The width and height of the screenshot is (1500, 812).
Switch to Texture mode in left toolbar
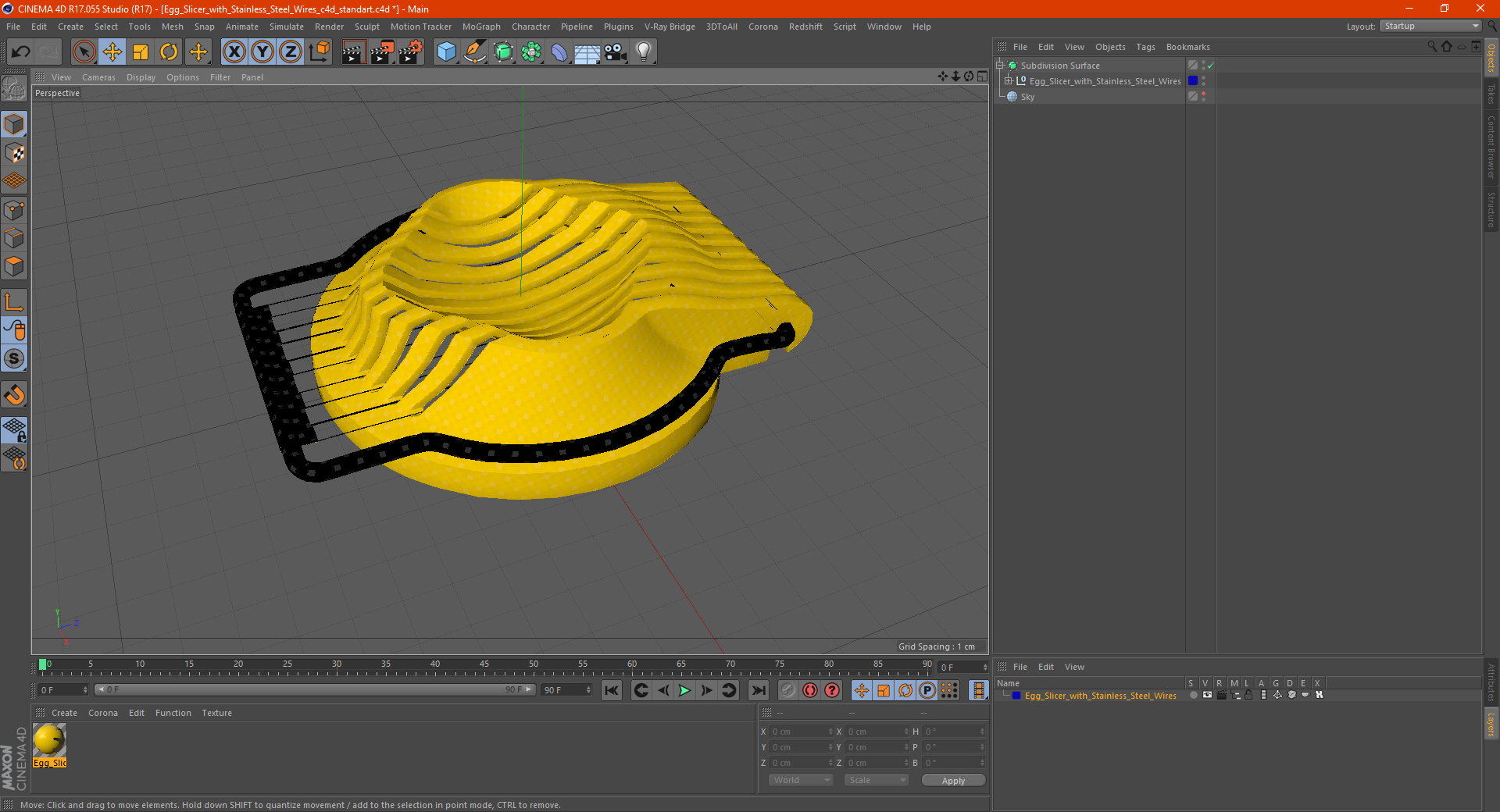tap(14, 153)
